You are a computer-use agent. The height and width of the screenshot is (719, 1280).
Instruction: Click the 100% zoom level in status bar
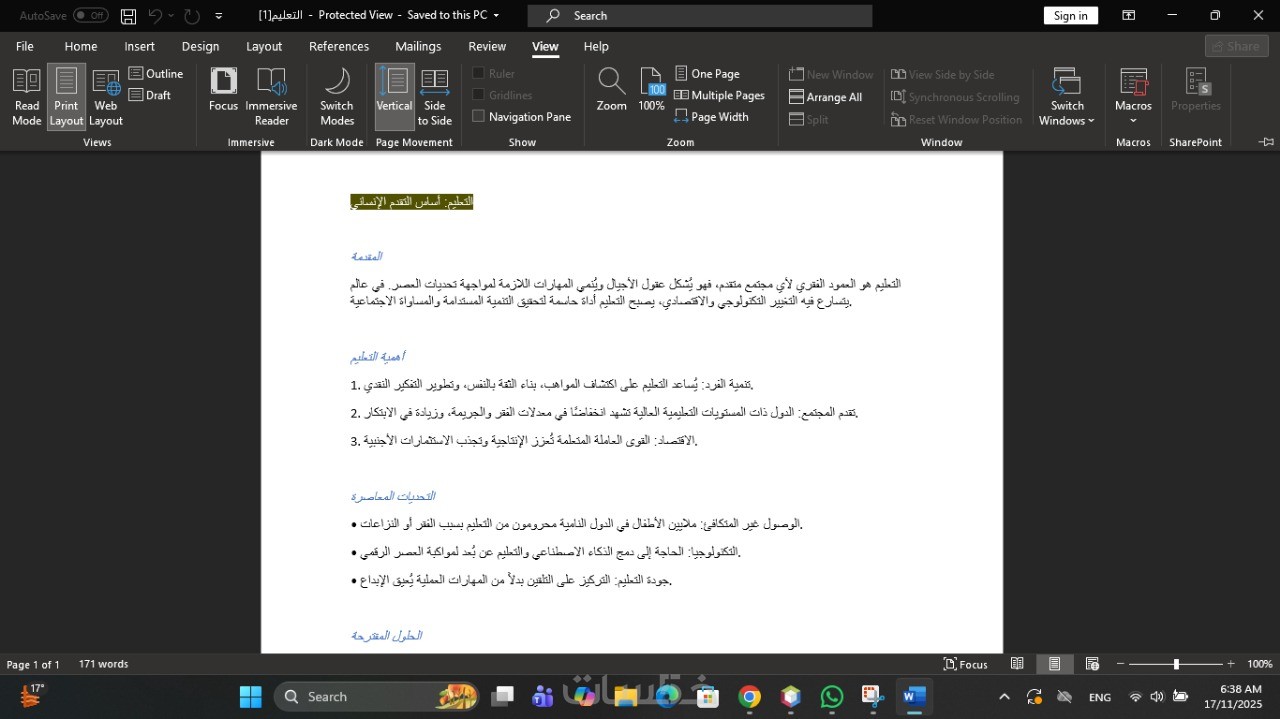(x=1259, y=664)
